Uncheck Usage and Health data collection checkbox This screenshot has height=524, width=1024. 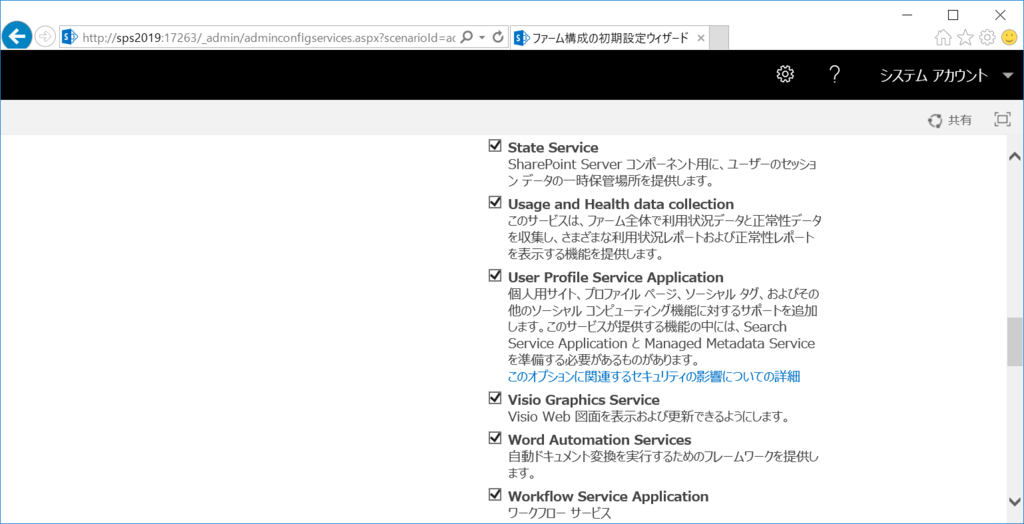(x=495, y=203)
